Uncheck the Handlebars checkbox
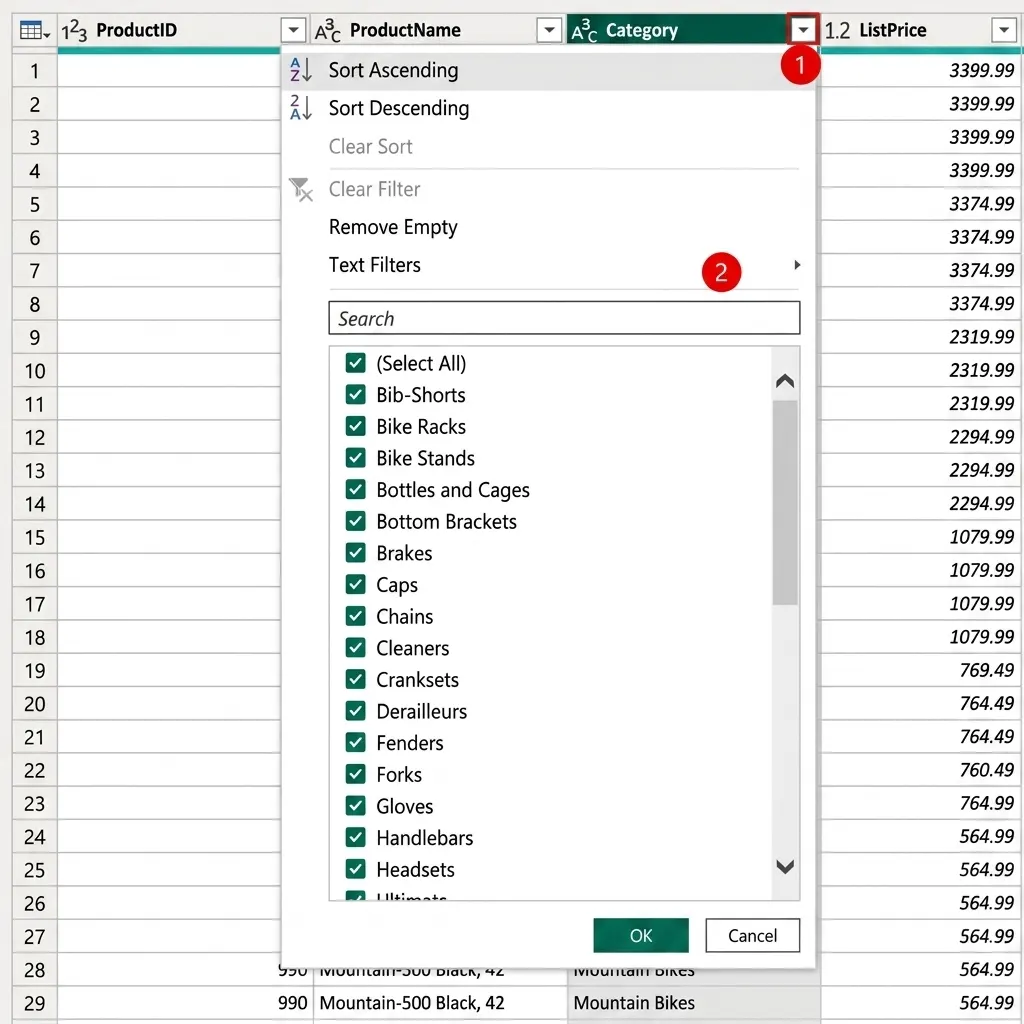This screenshot has width=1024, height=1024. pyautogui.click(x=356, y=837)
